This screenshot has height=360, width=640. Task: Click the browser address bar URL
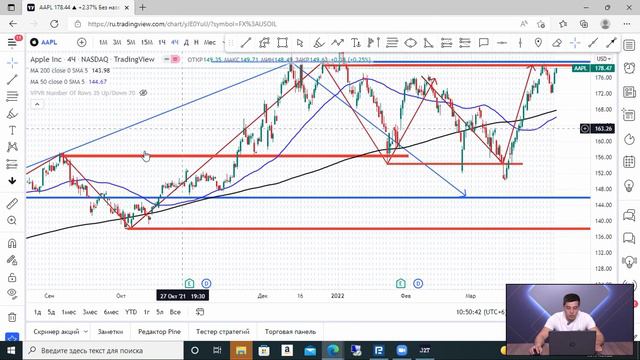tap(182, 24)
